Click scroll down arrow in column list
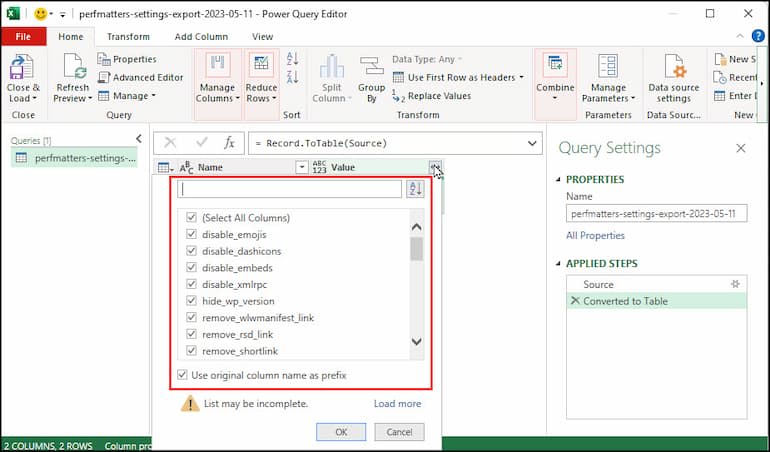 (416, 341)
